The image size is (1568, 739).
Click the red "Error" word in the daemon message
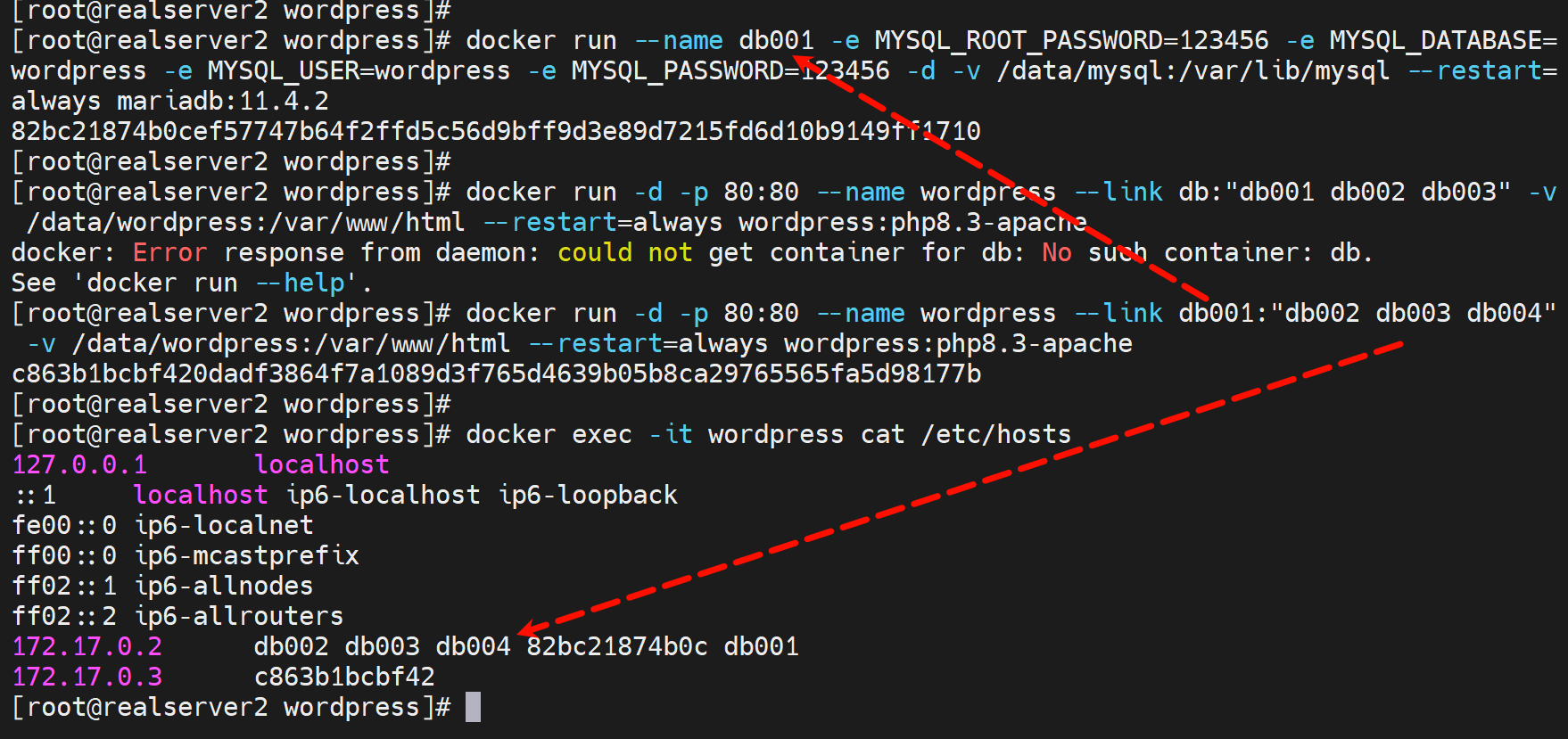pos(169,252)
